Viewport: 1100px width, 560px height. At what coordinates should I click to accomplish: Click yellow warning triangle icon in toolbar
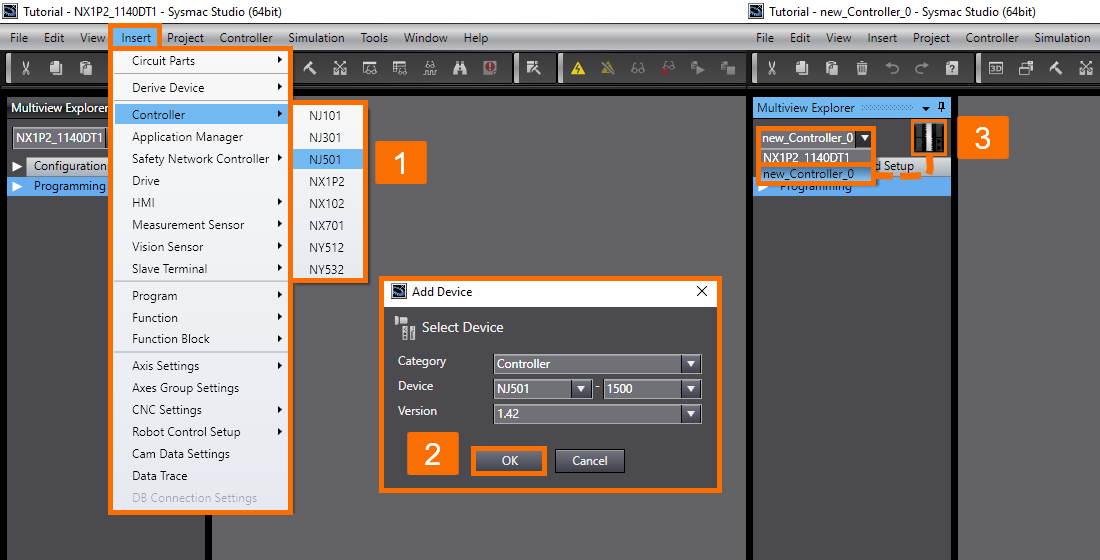click(577, 68)
